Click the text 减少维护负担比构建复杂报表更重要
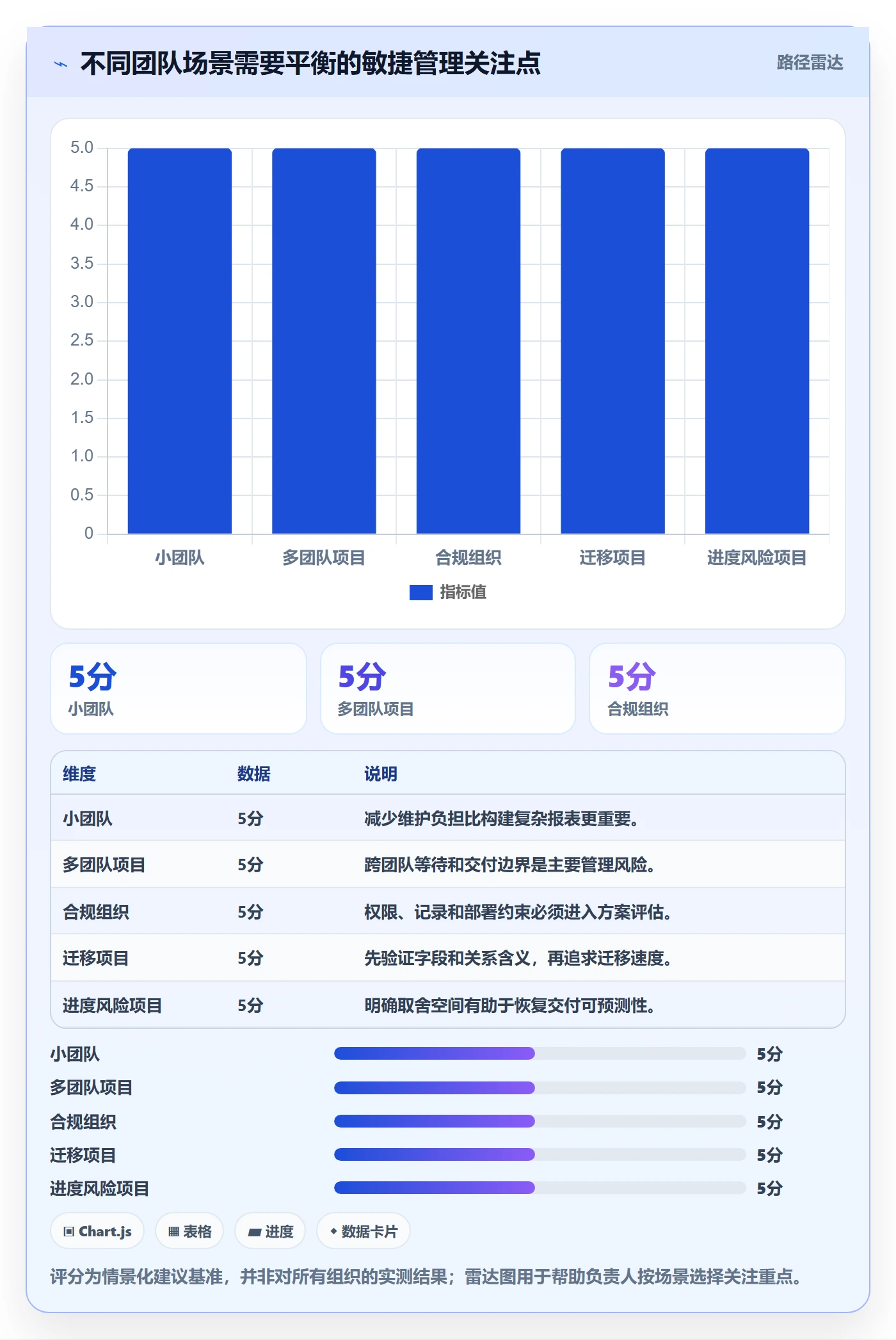The image size is (896, 1340). coord(502,818)
